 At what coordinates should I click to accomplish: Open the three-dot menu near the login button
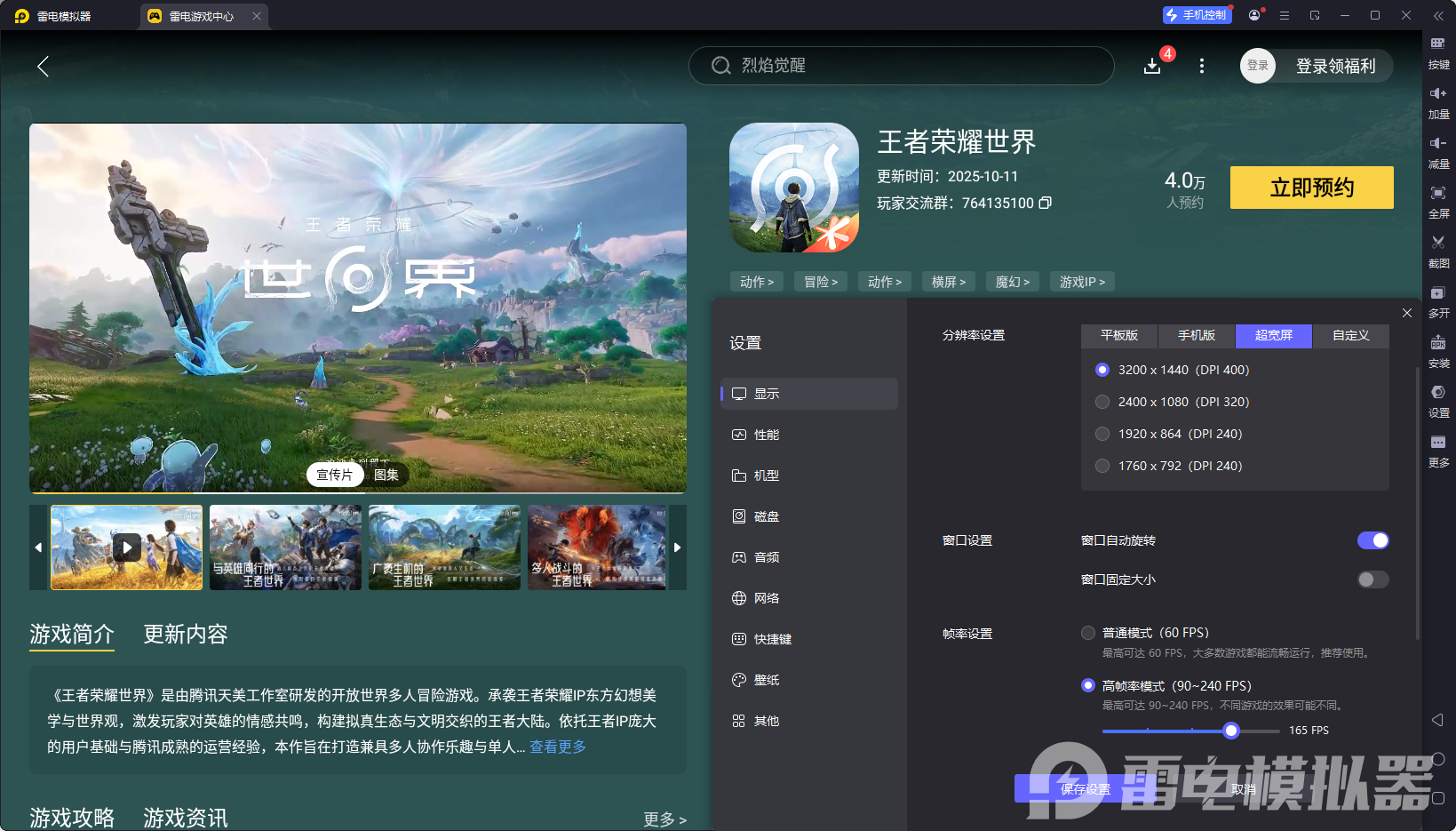pos(1202,66)
